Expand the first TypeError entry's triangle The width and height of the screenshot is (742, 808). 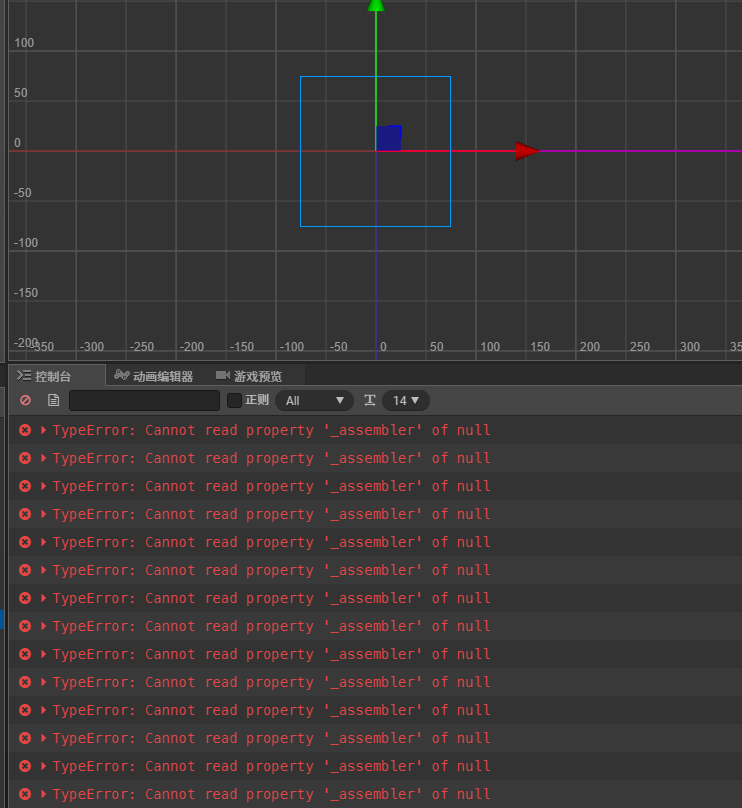(x=44, y=430)
